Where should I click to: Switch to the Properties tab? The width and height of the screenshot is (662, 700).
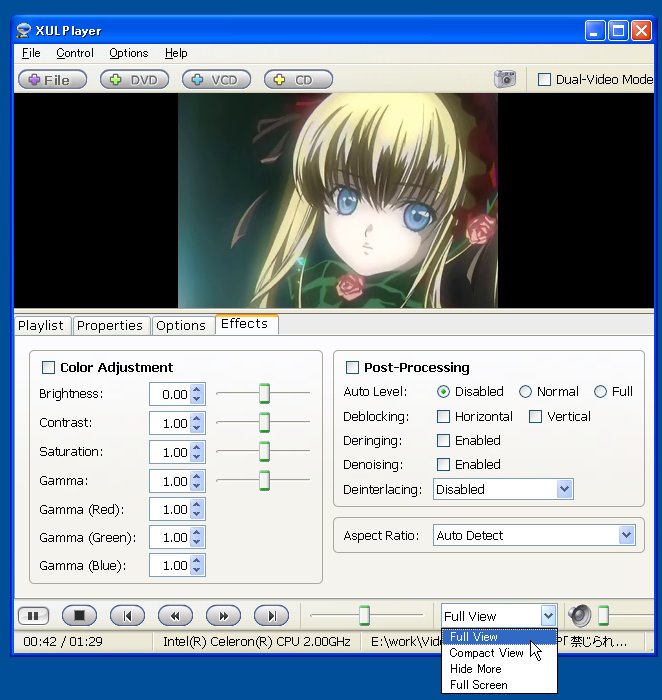coord(110,325)
